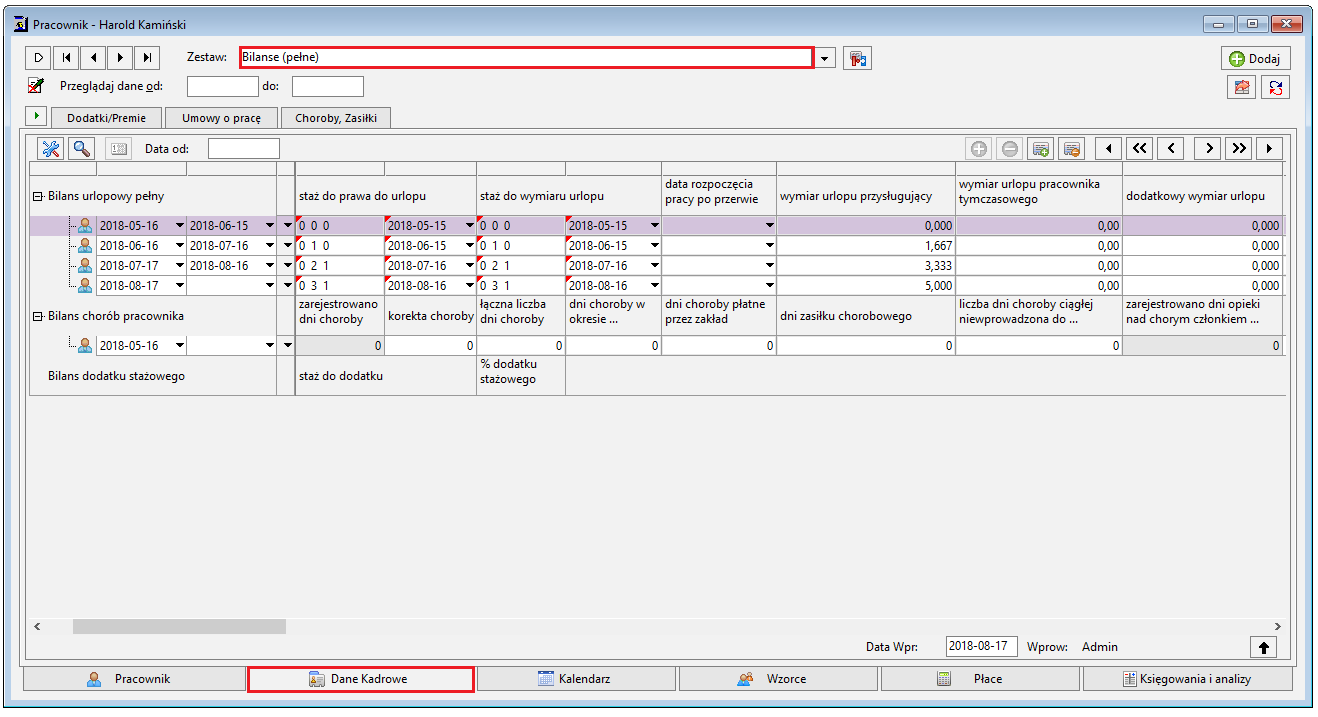Click the icon right of Zestaw dropdown
The image size is (1318, 717).
[857, 58]
